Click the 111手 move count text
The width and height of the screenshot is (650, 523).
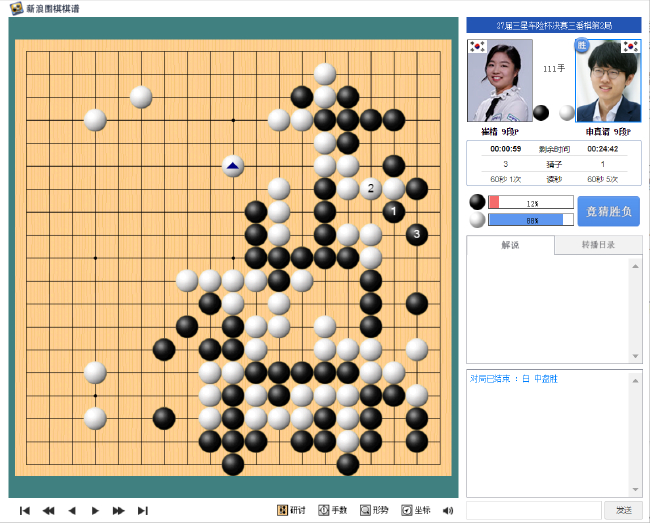point(554,68)
